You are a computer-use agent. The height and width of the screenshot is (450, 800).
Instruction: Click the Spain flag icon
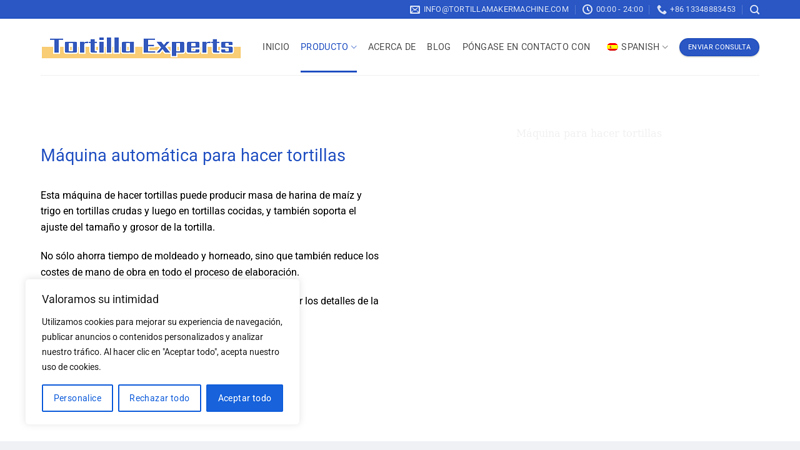point(612,47)
